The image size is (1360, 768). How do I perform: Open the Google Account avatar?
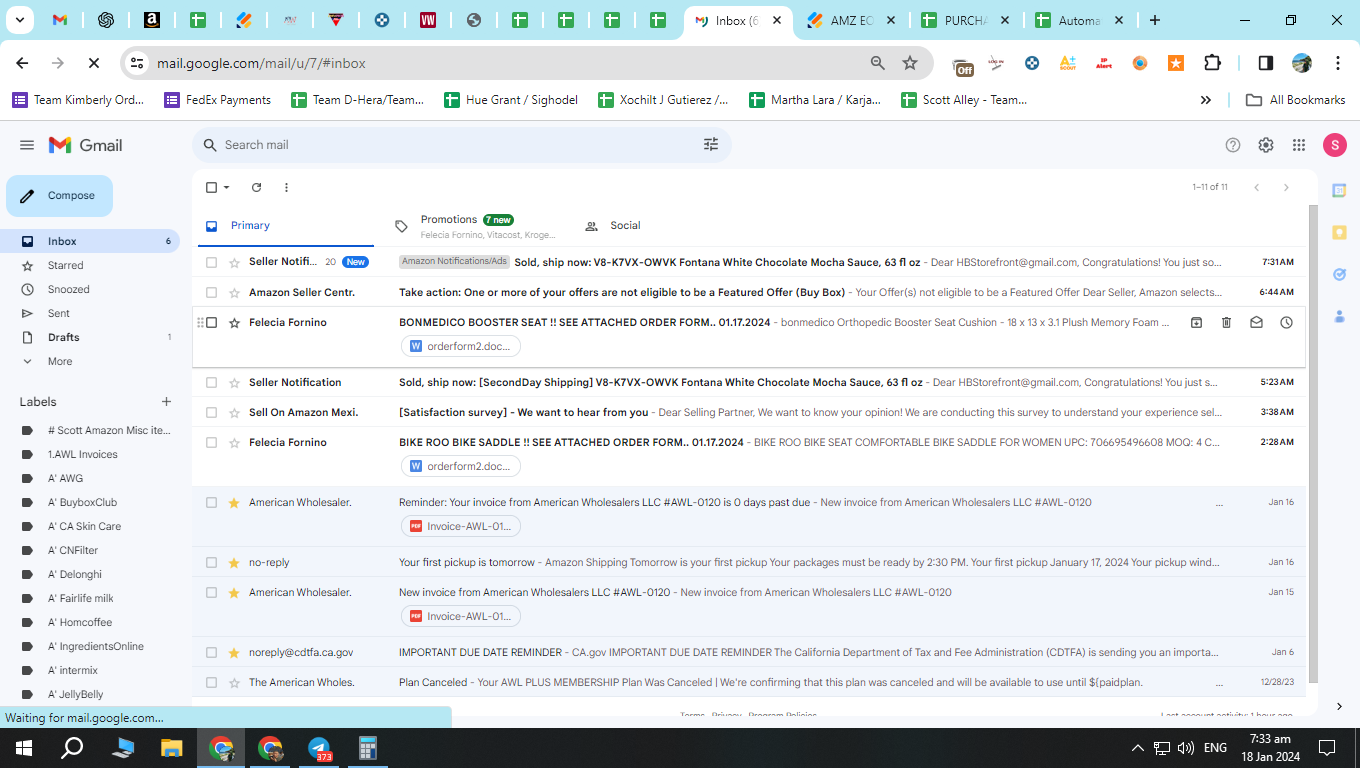tap(1335, 145)
